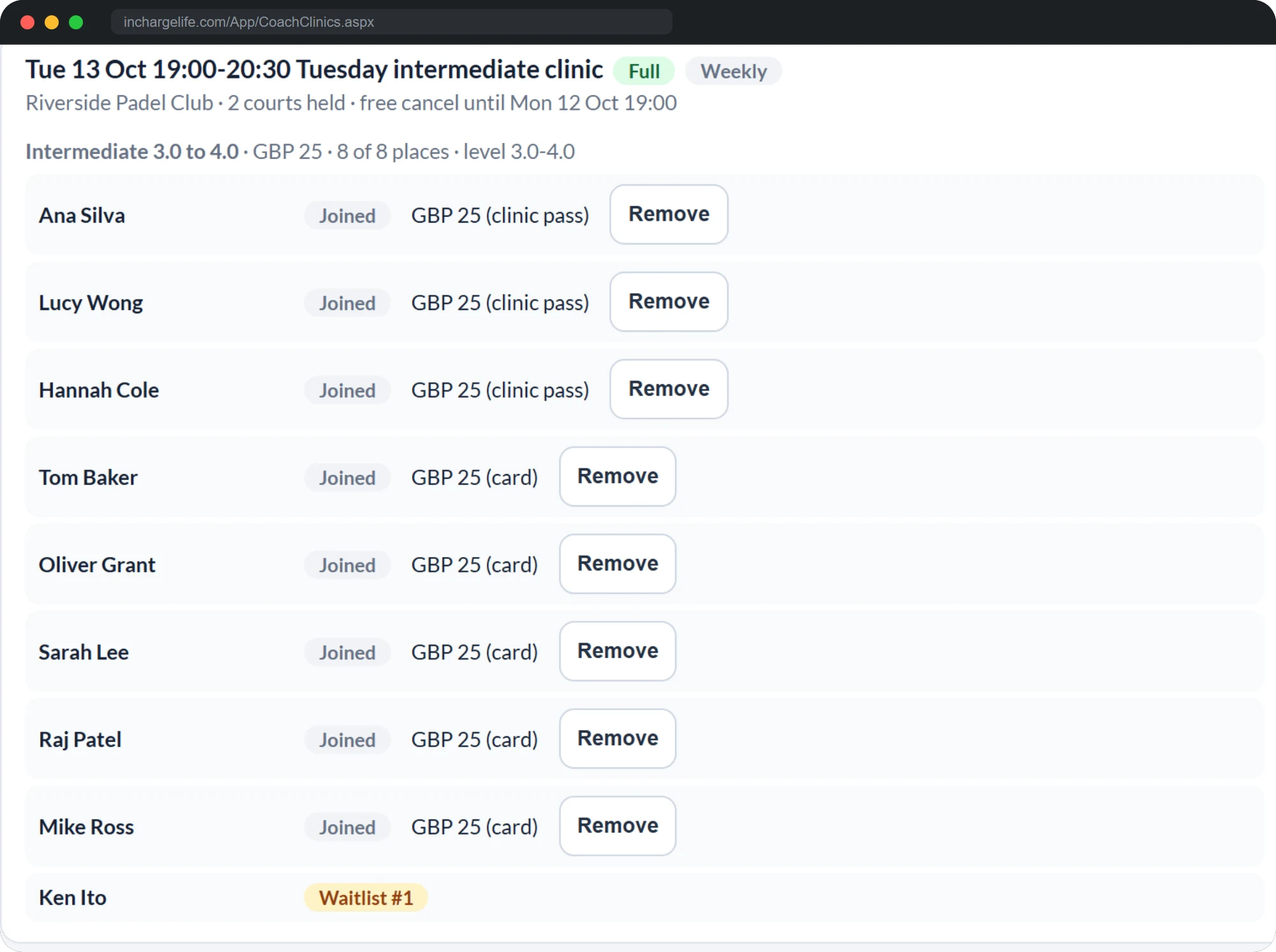Viewport: 1276px width, 952px height.
Task: Click Ana Silva's Joined status badge
Action: pyautogui.click(x=347, y=216)
